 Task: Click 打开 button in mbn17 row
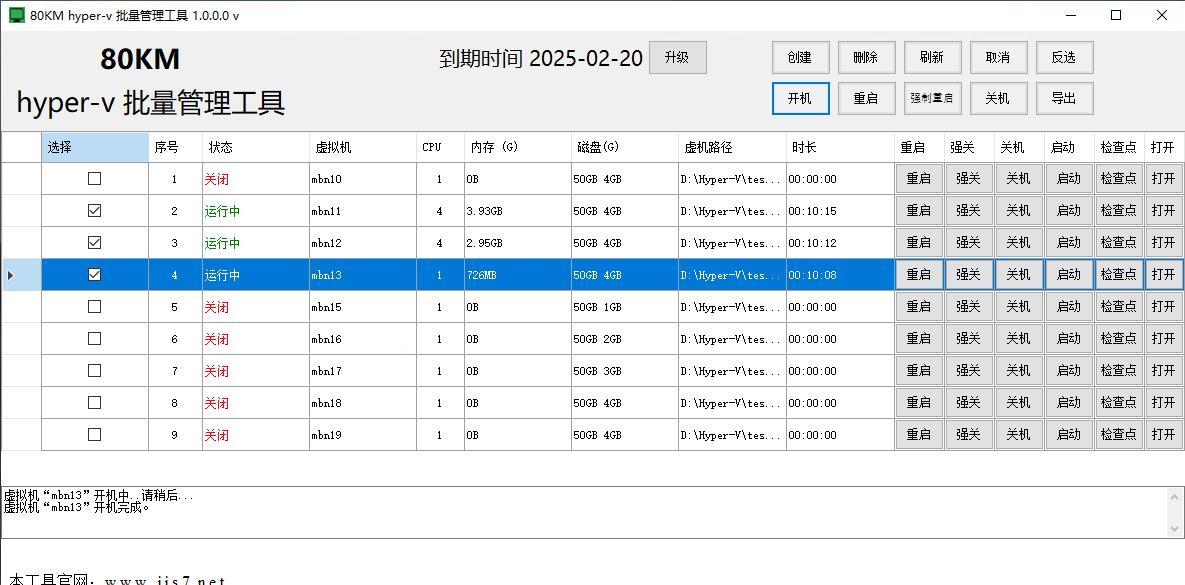(1164, 370)
